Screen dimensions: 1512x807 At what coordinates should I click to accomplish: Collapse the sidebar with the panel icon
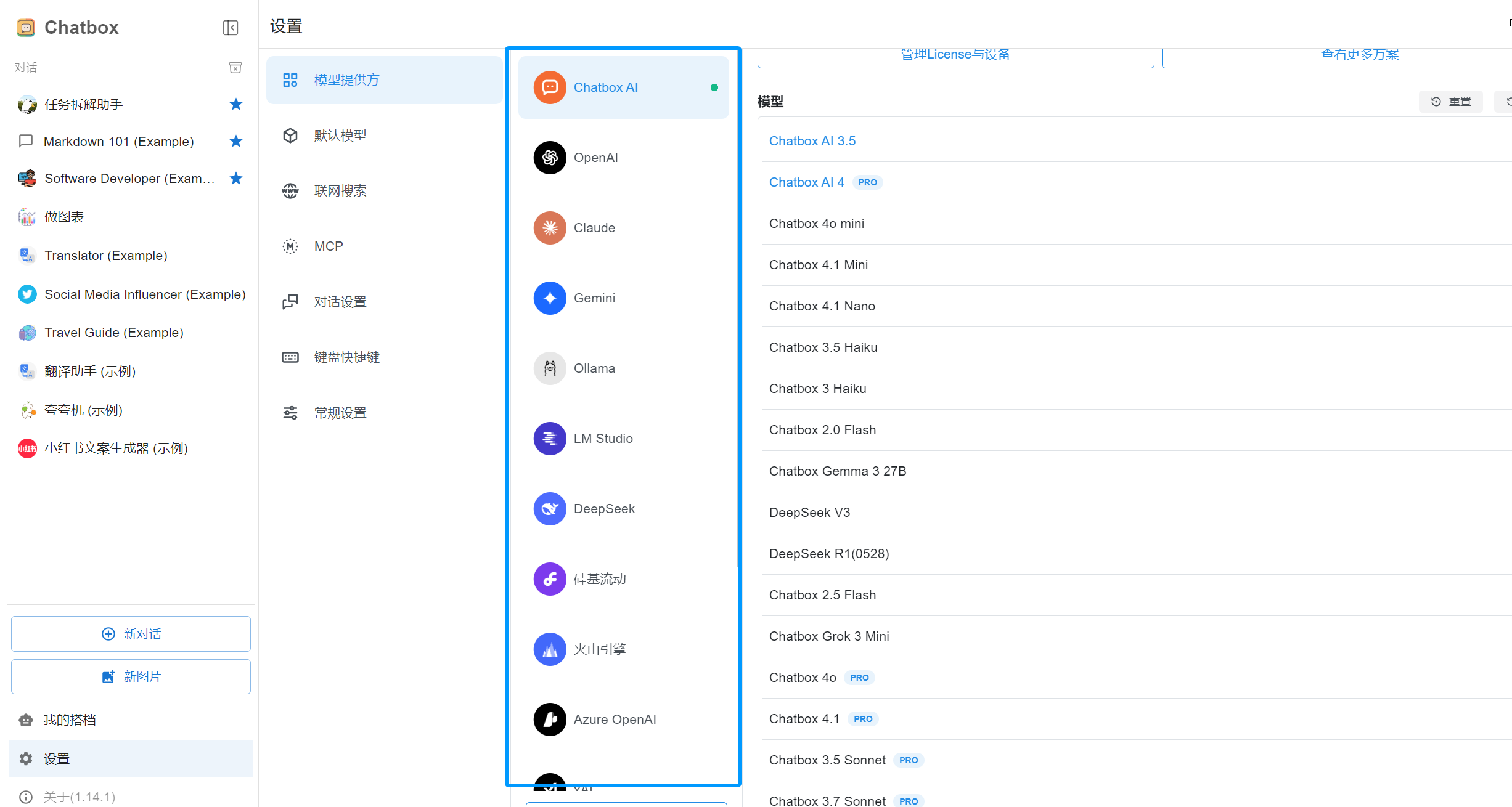(230, 28)
